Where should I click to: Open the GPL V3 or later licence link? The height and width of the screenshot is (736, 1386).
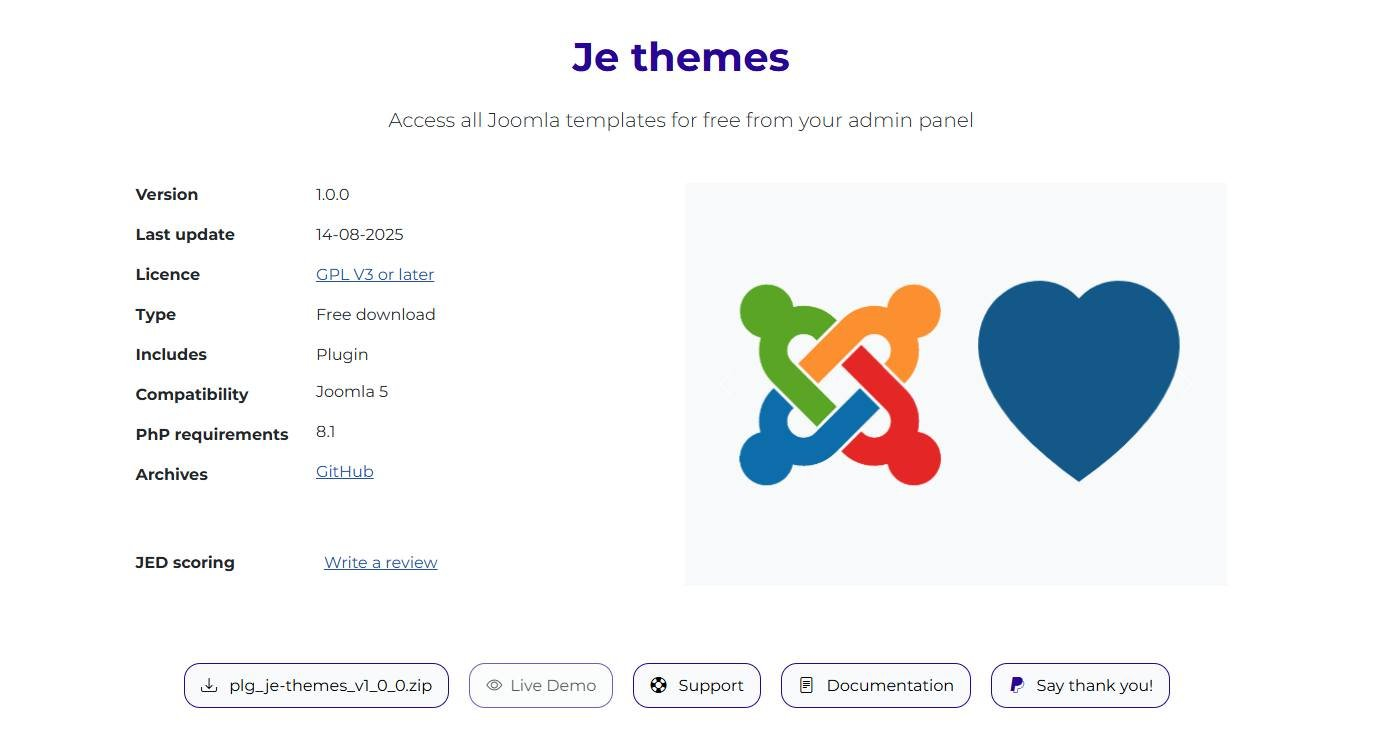pyautogui.click(x=375, y=275)
